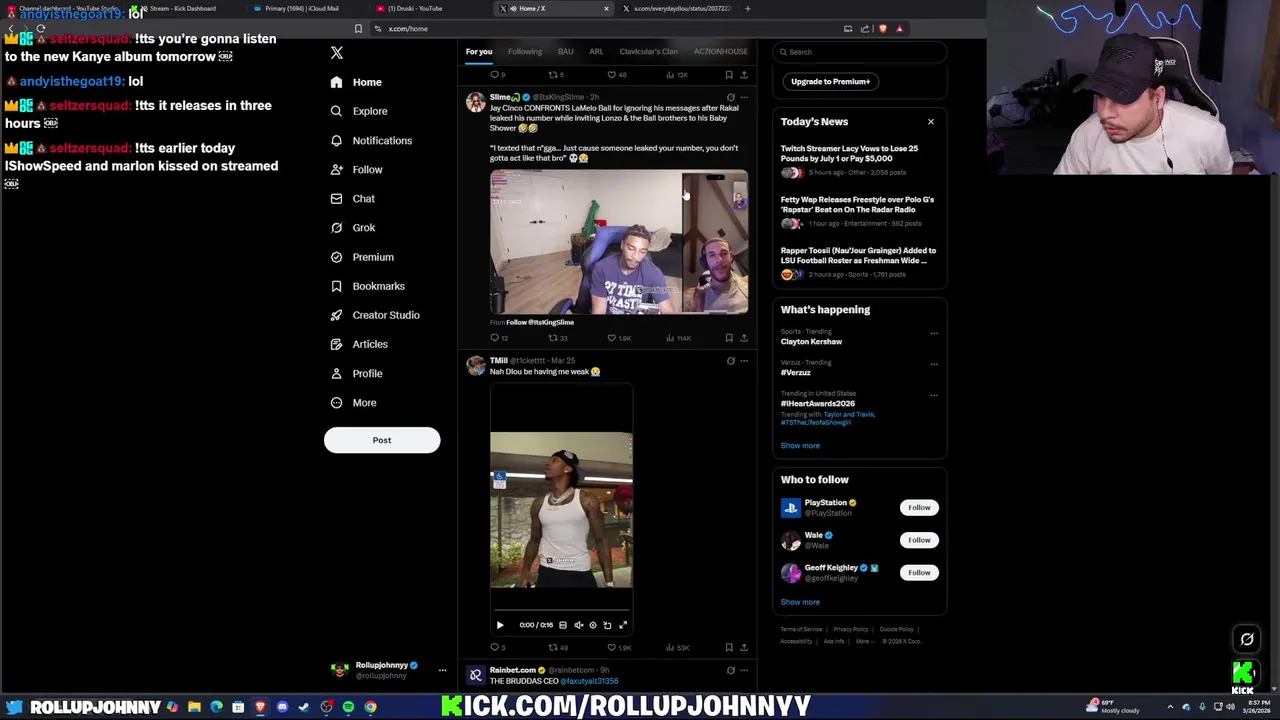Play the TMill tweet video

pyautogui.click(x=500, y=625)
